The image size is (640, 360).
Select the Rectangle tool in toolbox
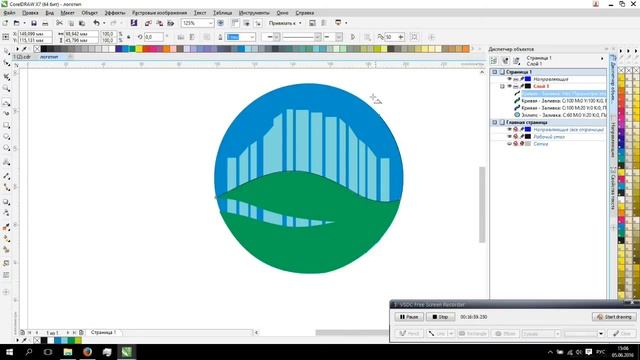pyautogui.click(x=6, y=125)
